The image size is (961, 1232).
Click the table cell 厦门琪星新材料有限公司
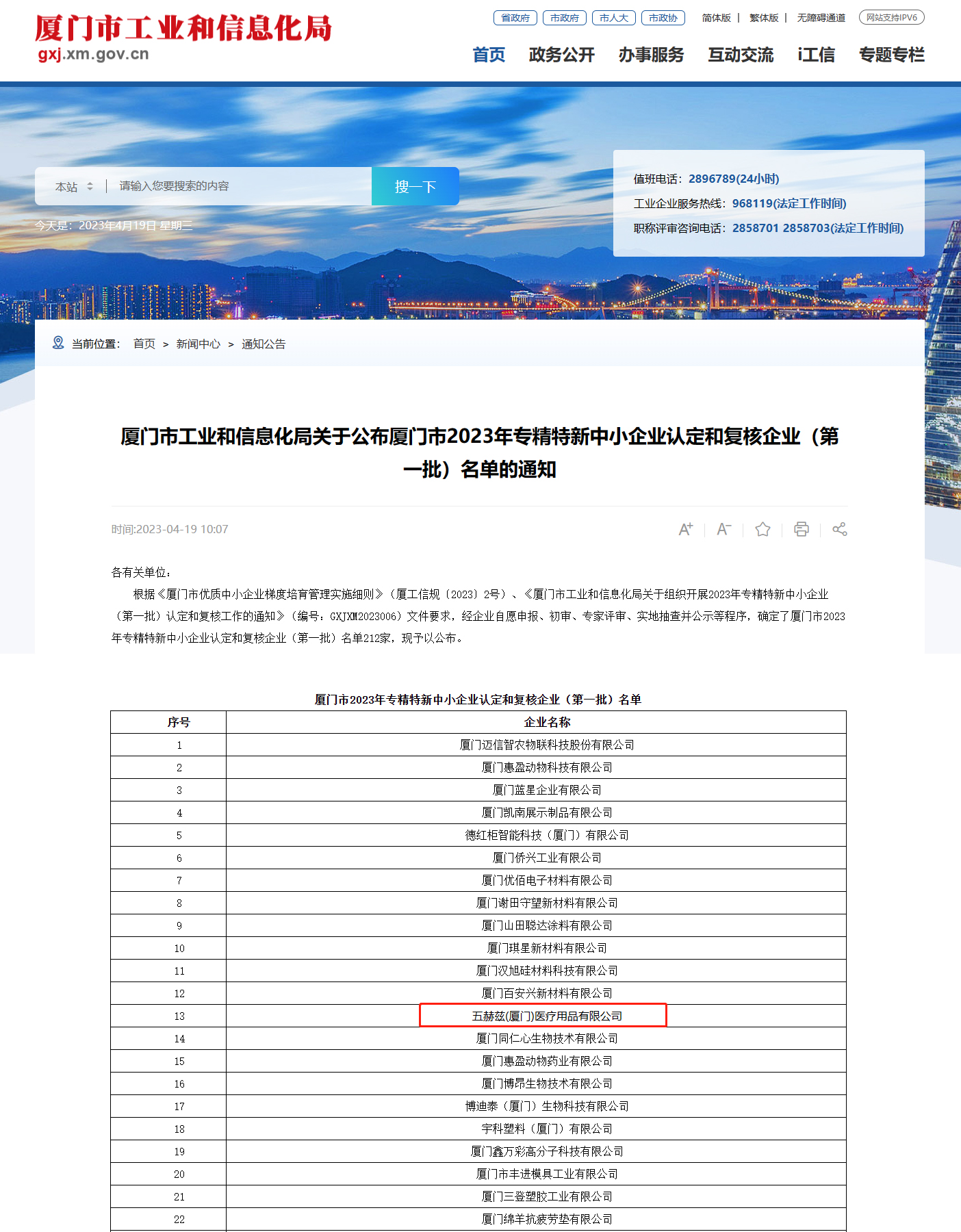pos(536,948)
